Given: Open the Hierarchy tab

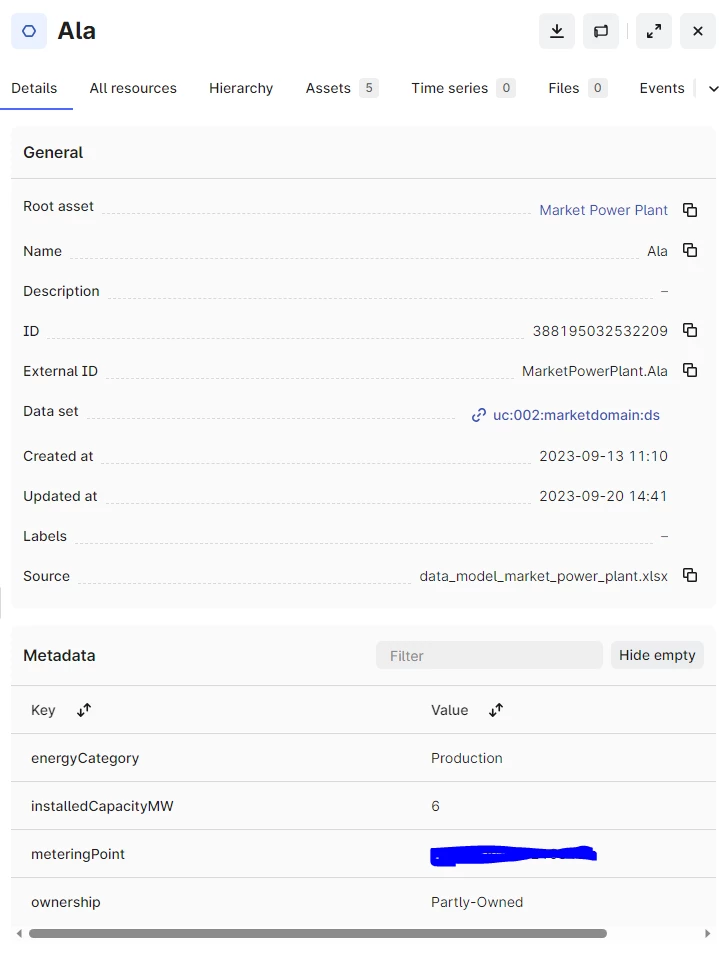Looking at the screenshot, I should pyautogui.click(x=241, y=88).
